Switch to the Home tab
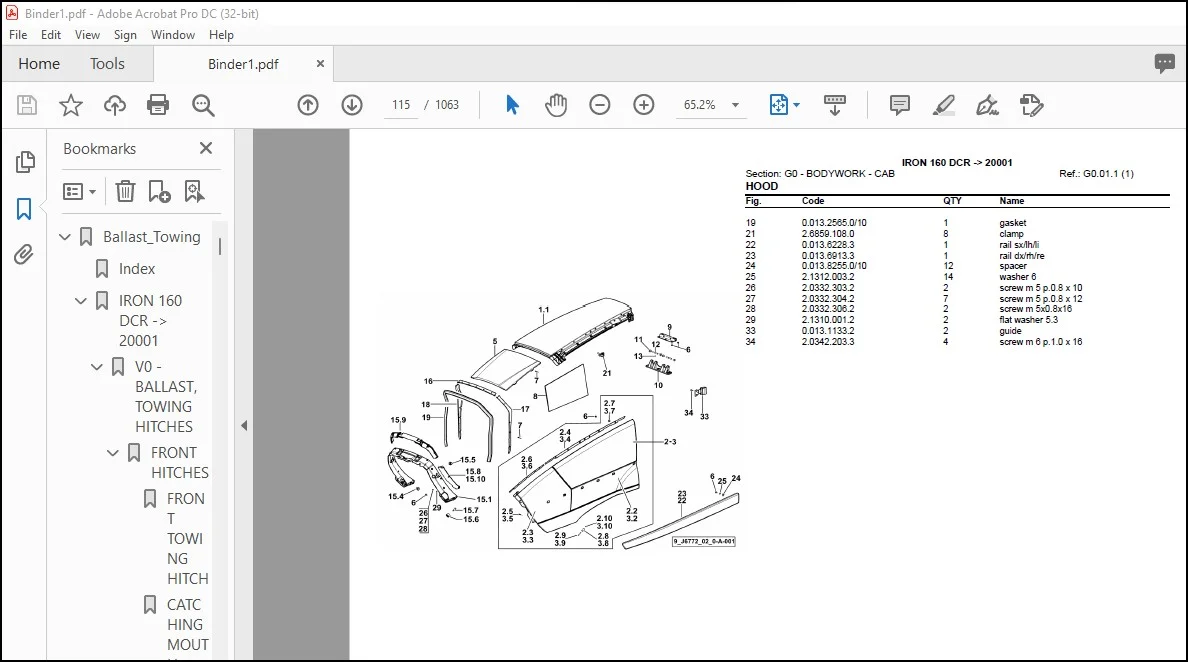Viewport: 1188px width, 662px height. (39, 64)
